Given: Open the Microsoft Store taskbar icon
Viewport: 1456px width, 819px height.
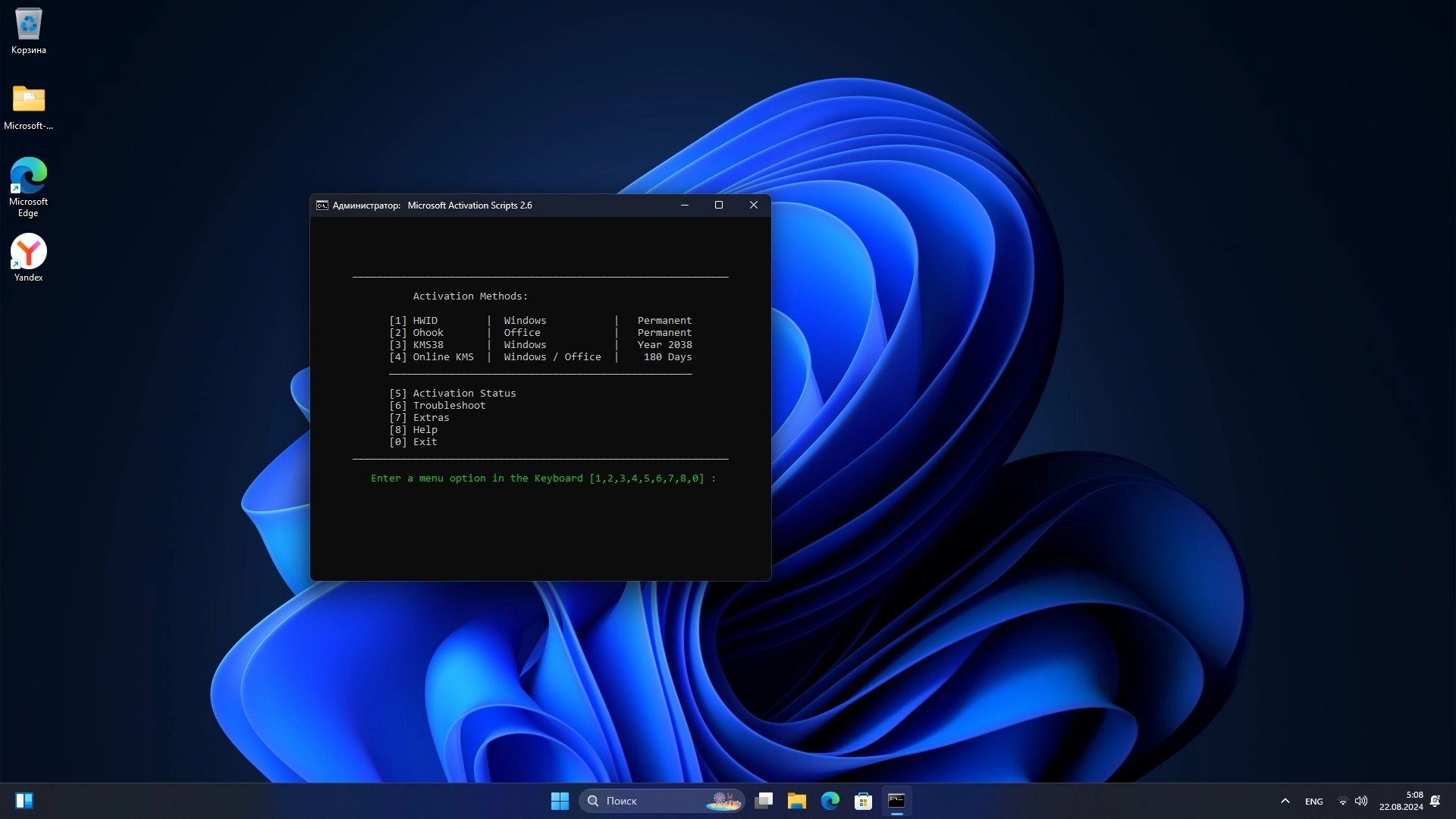Looking at the screenshot, I should [863, 801].
